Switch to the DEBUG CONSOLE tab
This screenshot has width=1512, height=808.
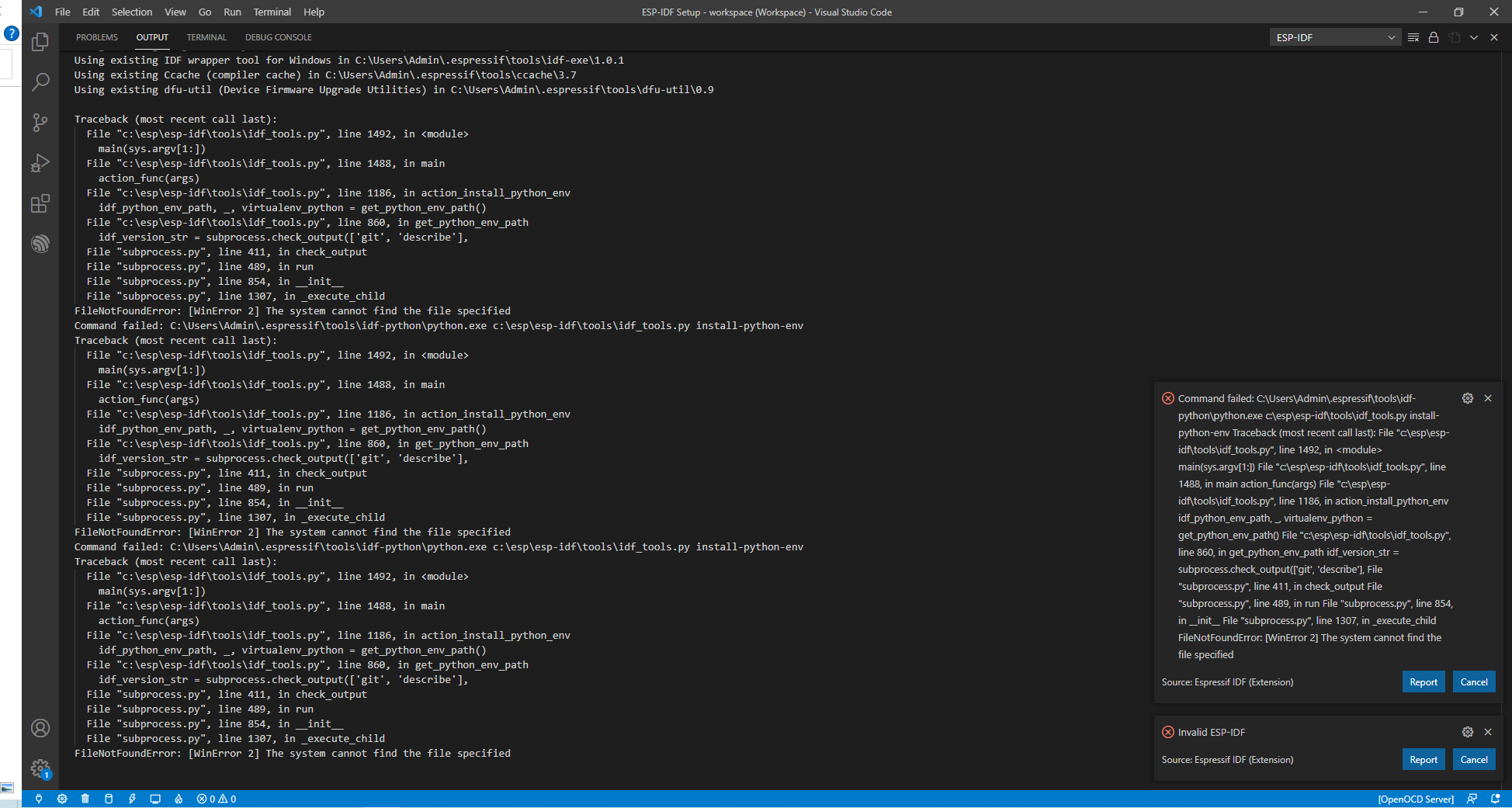click(x=278, y=36)
